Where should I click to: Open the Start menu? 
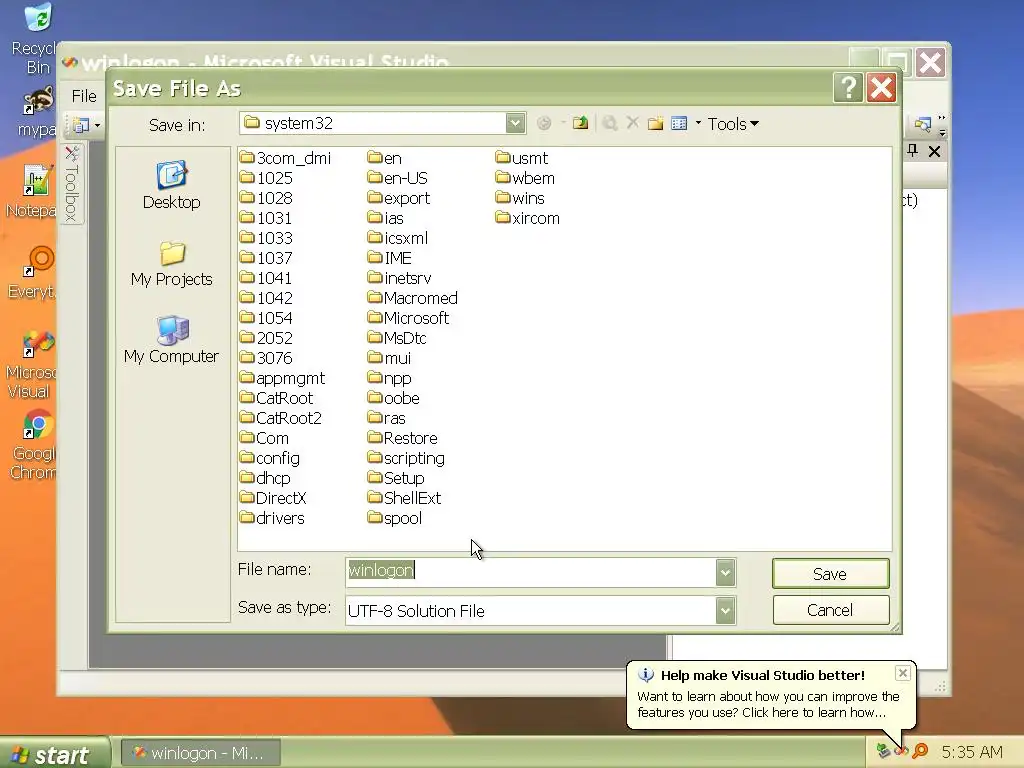click(55, 754)
